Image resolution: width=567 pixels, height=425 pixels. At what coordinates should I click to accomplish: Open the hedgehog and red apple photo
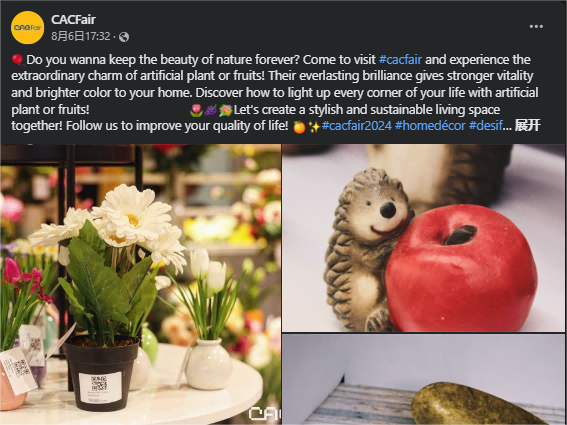pos(423,238)
